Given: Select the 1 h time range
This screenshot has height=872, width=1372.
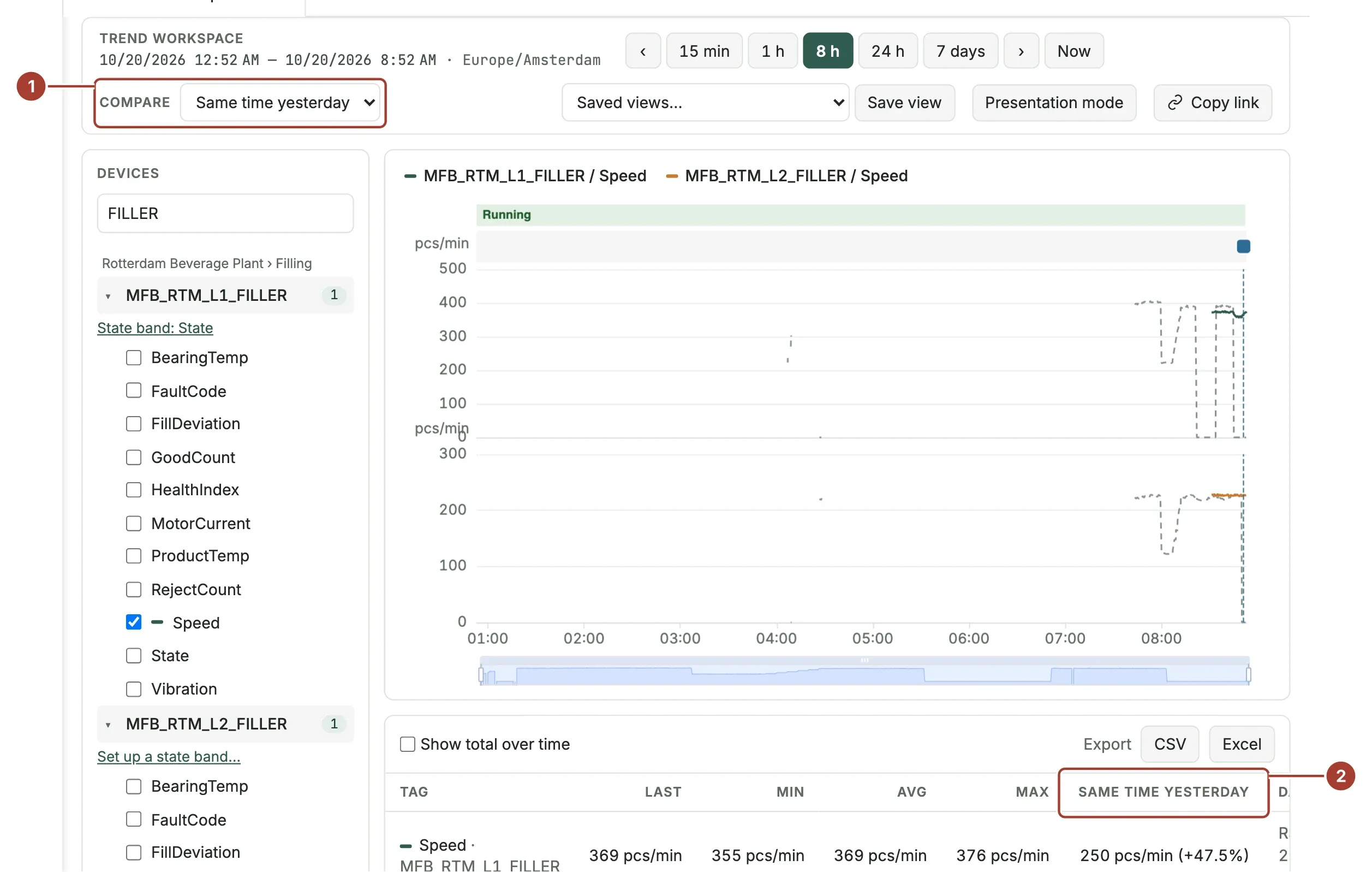Looking at the screenshot, I should click(772, 51).
